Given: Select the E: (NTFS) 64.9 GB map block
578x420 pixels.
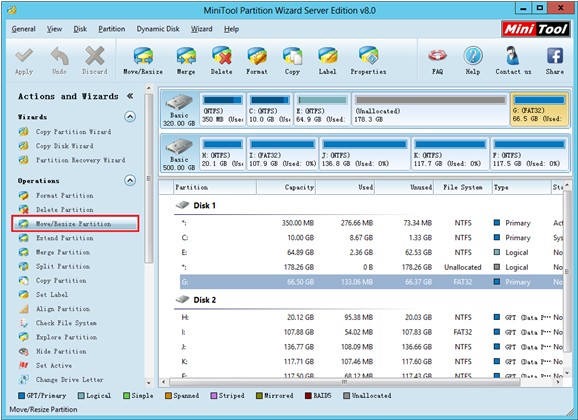Looking at the screenshot, I should coord(322,110).
